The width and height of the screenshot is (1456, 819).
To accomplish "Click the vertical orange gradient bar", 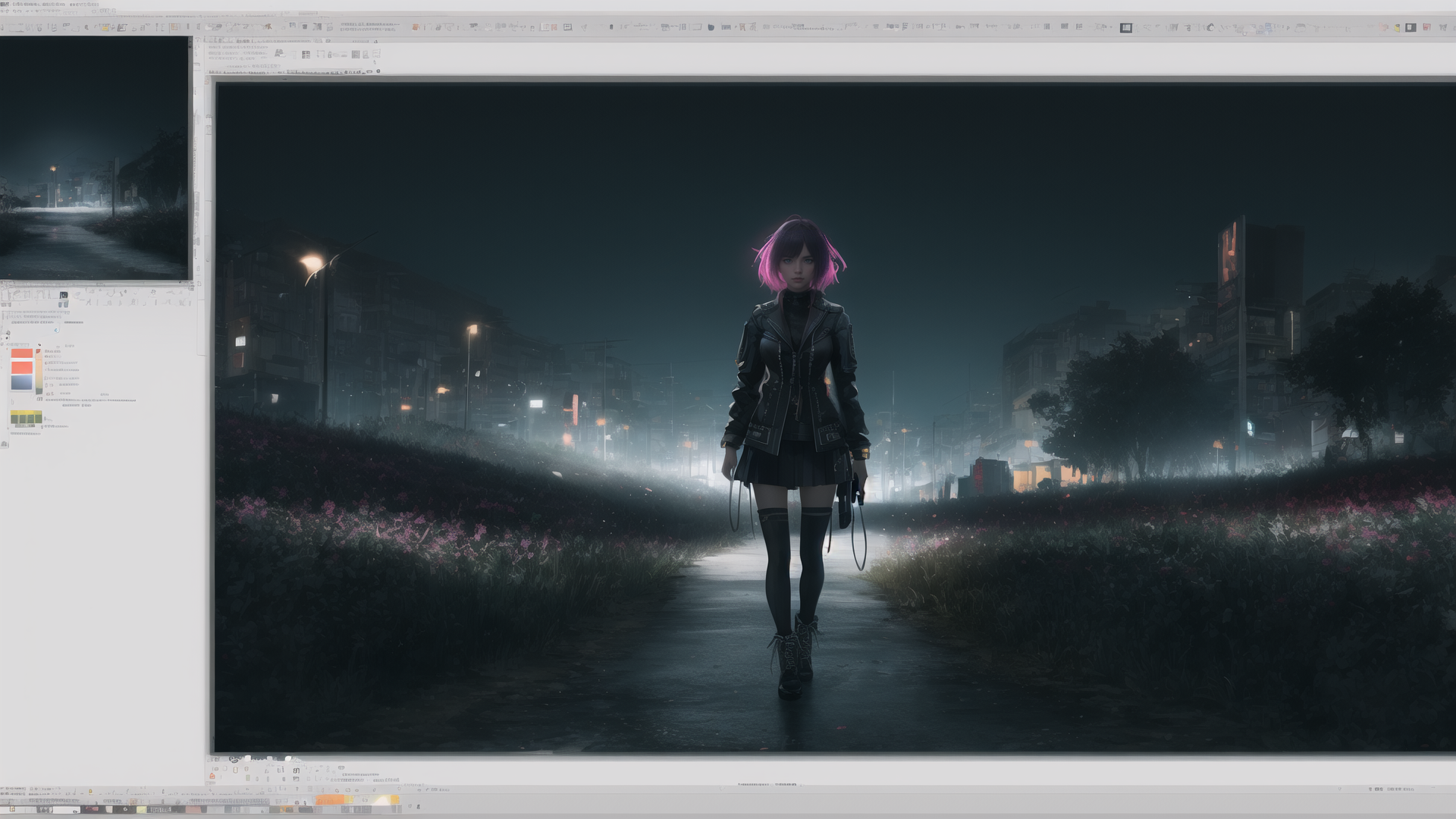I will click(39, 372).
